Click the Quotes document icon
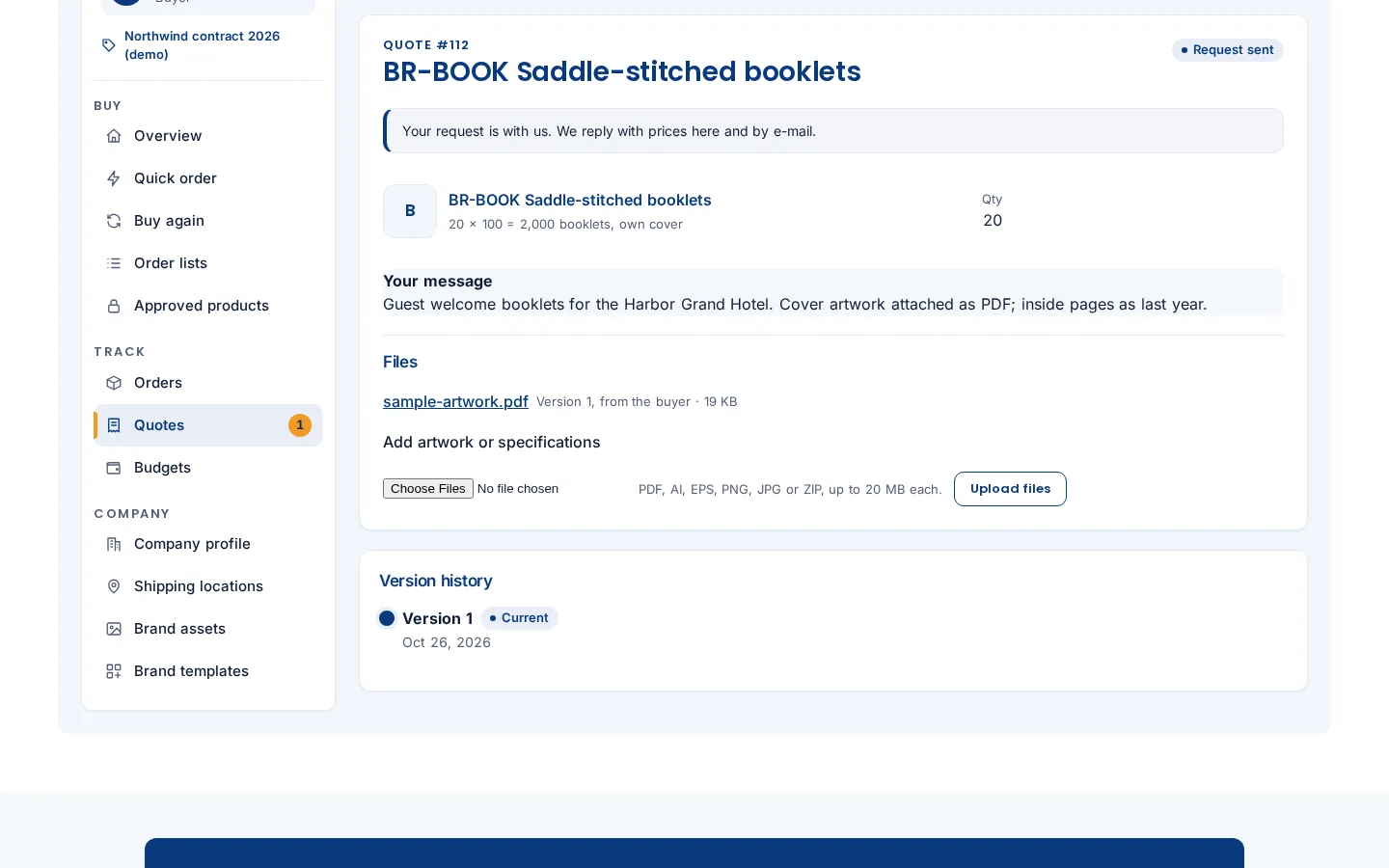This screenshot has width=1389, height=868. [114, 425]
